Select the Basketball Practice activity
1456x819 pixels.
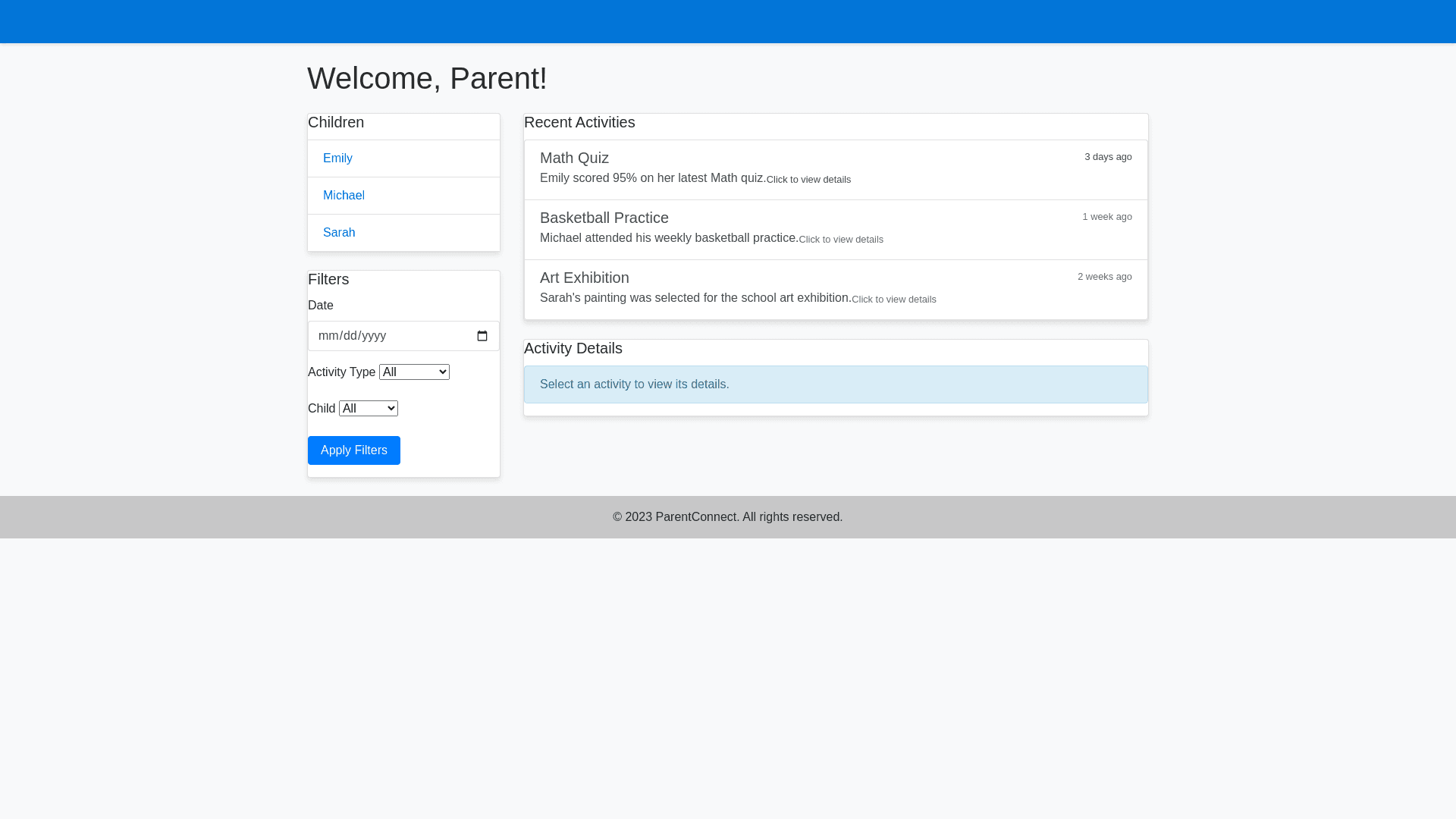click(604, 218)
